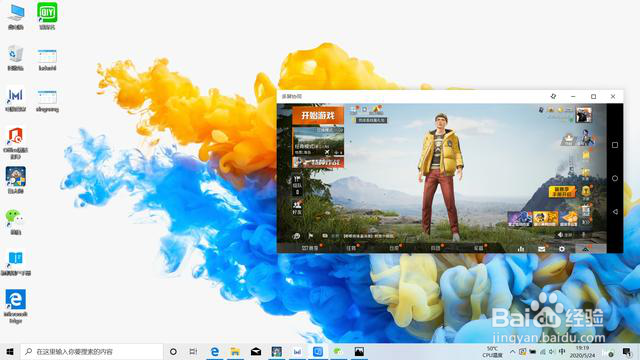This screenshot has width=640, height=360.
Task: Open the purple event thumbnail
Action: 520,219
